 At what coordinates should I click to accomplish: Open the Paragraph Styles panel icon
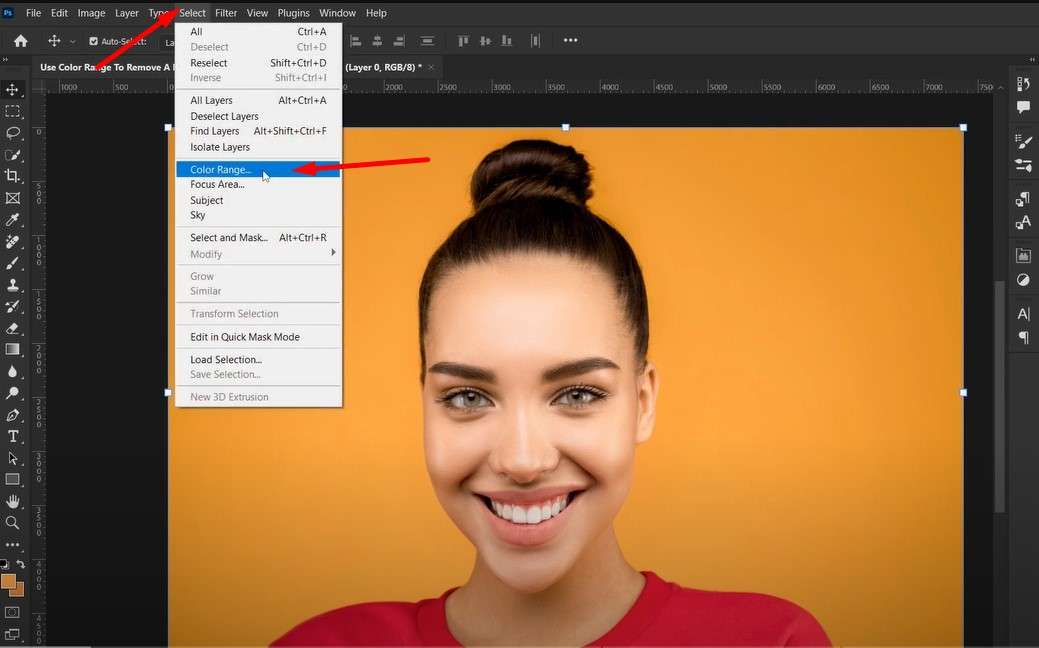[x=1023, y=198]
